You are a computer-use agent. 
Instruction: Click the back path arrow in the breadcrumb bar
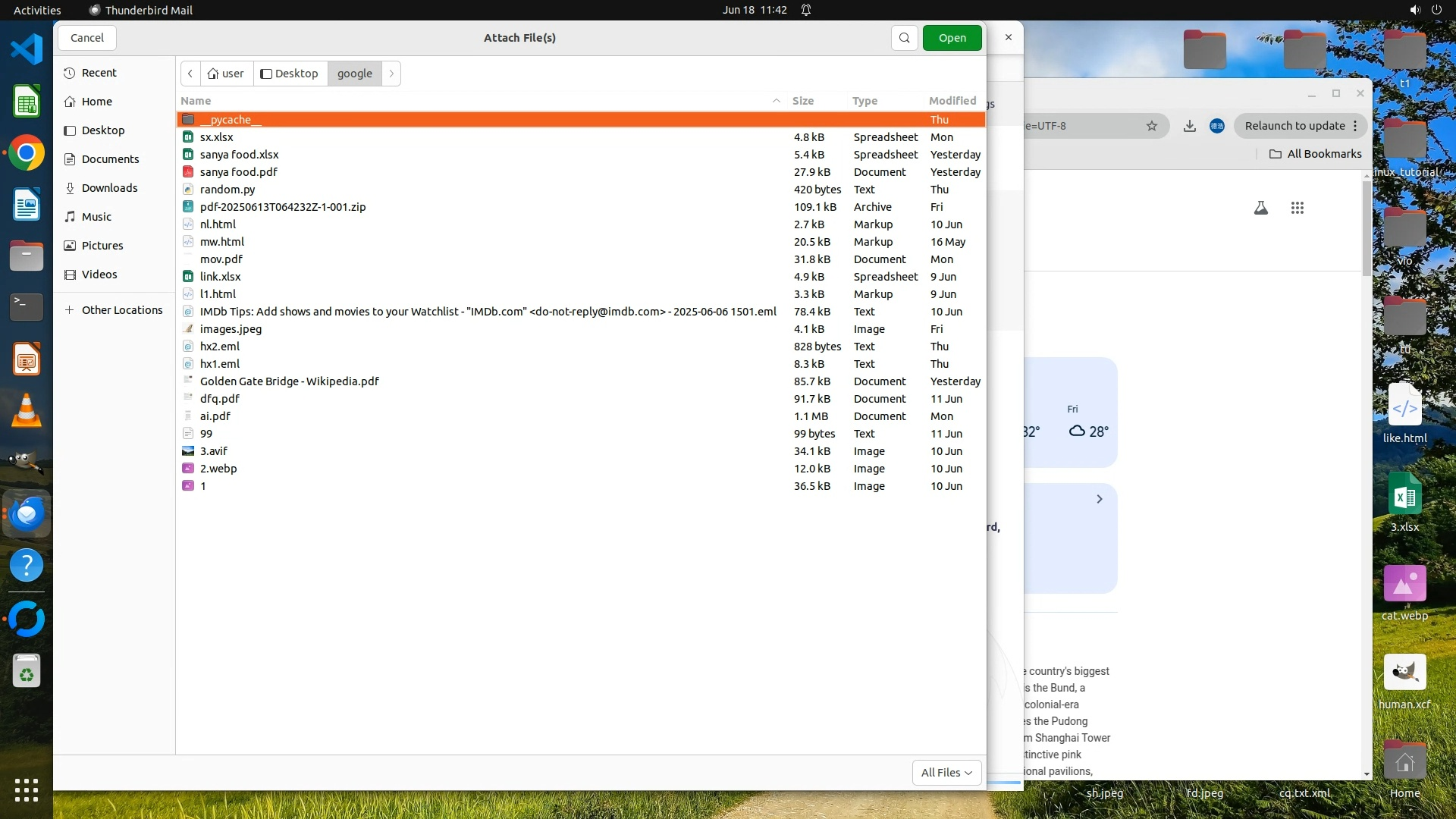(x=190, y=74)
